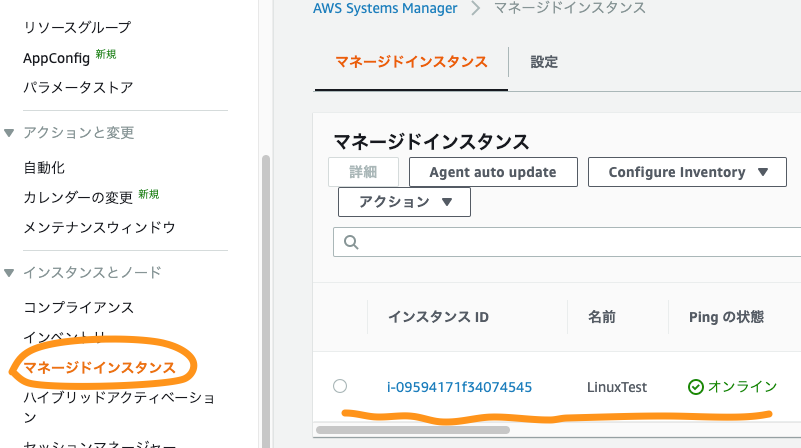The height and width of the screenshot is (448, 801).
Task: Click the sidebar vertical scrollbar
Action: [266, 301]
